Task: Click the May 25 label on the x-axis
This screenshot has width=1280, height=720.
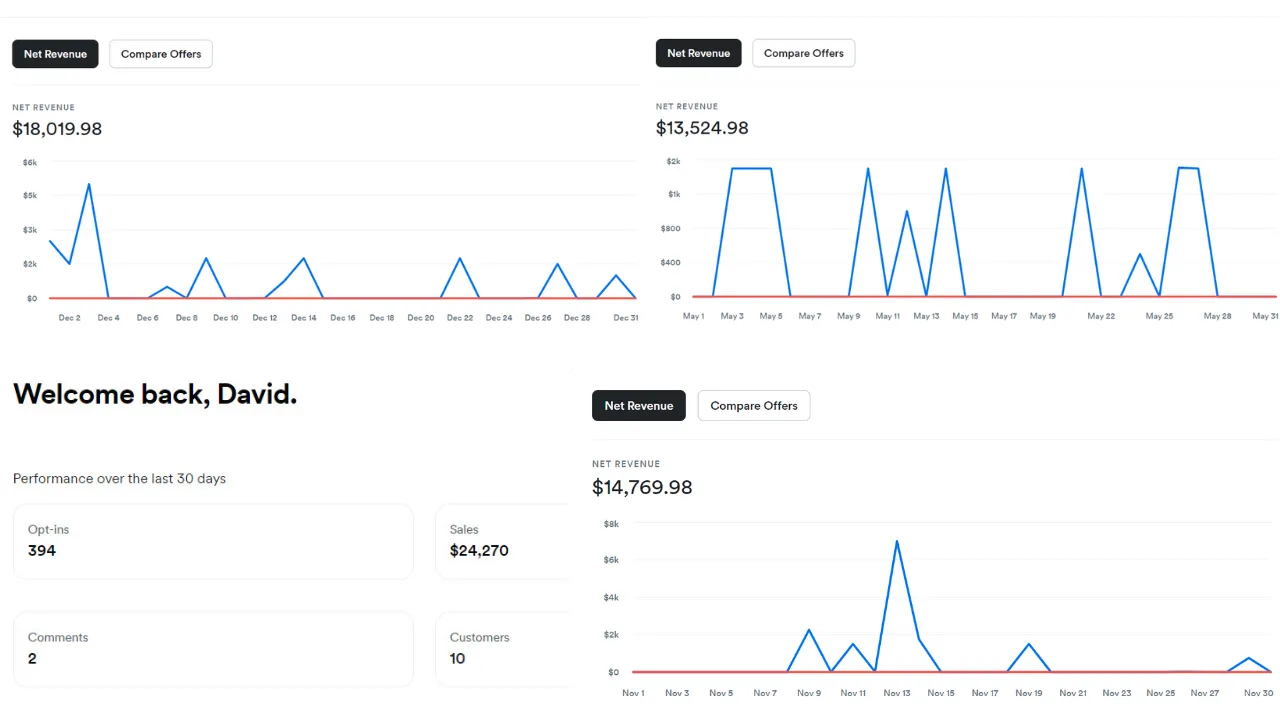Action: point(1159,316)
